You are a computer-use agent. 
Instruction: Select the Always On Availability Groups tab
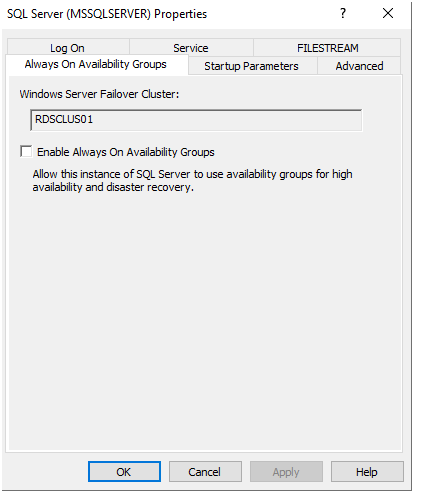click(96, 64)
